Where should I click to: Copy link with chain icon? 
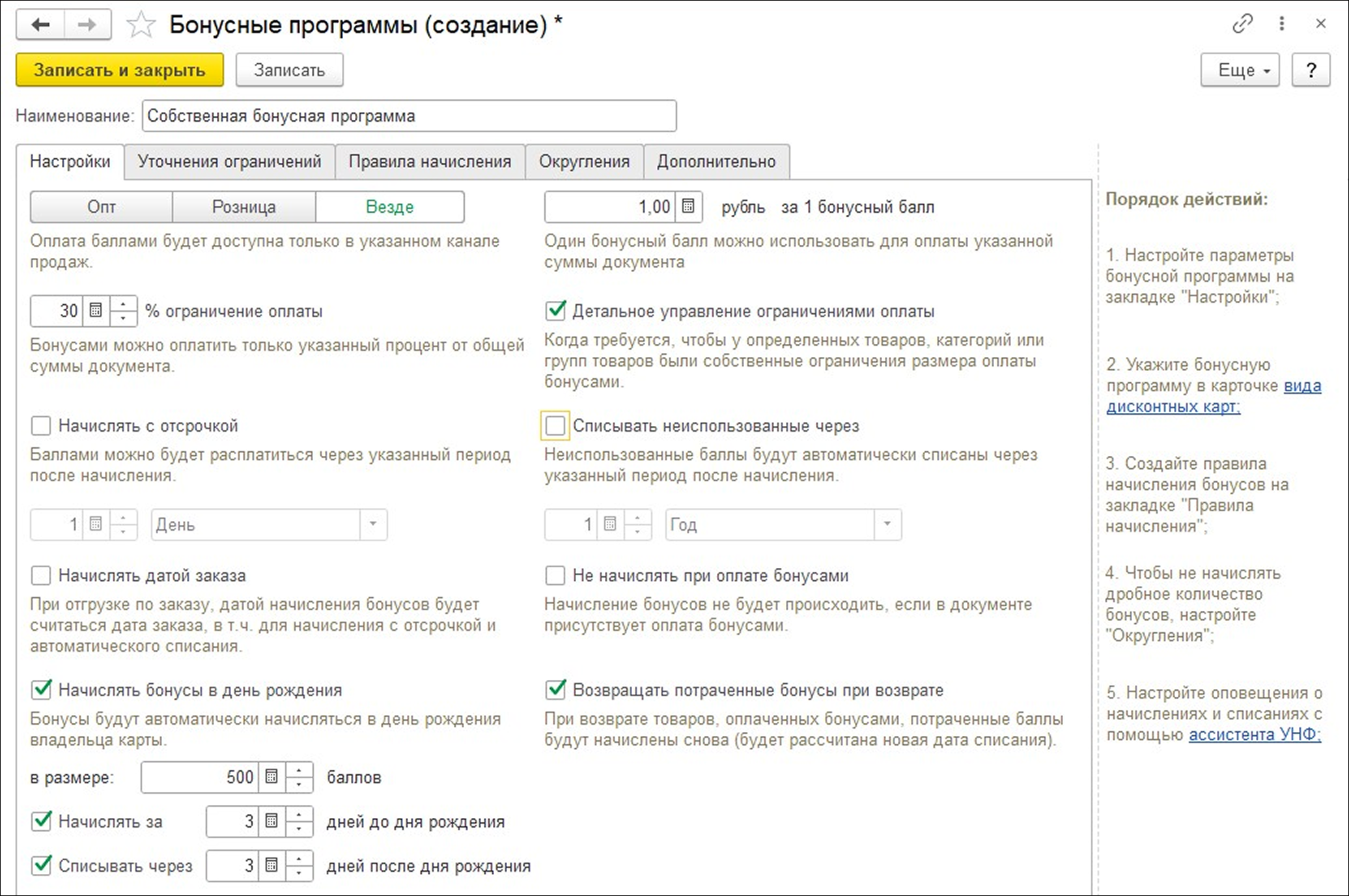[1242, 24]
